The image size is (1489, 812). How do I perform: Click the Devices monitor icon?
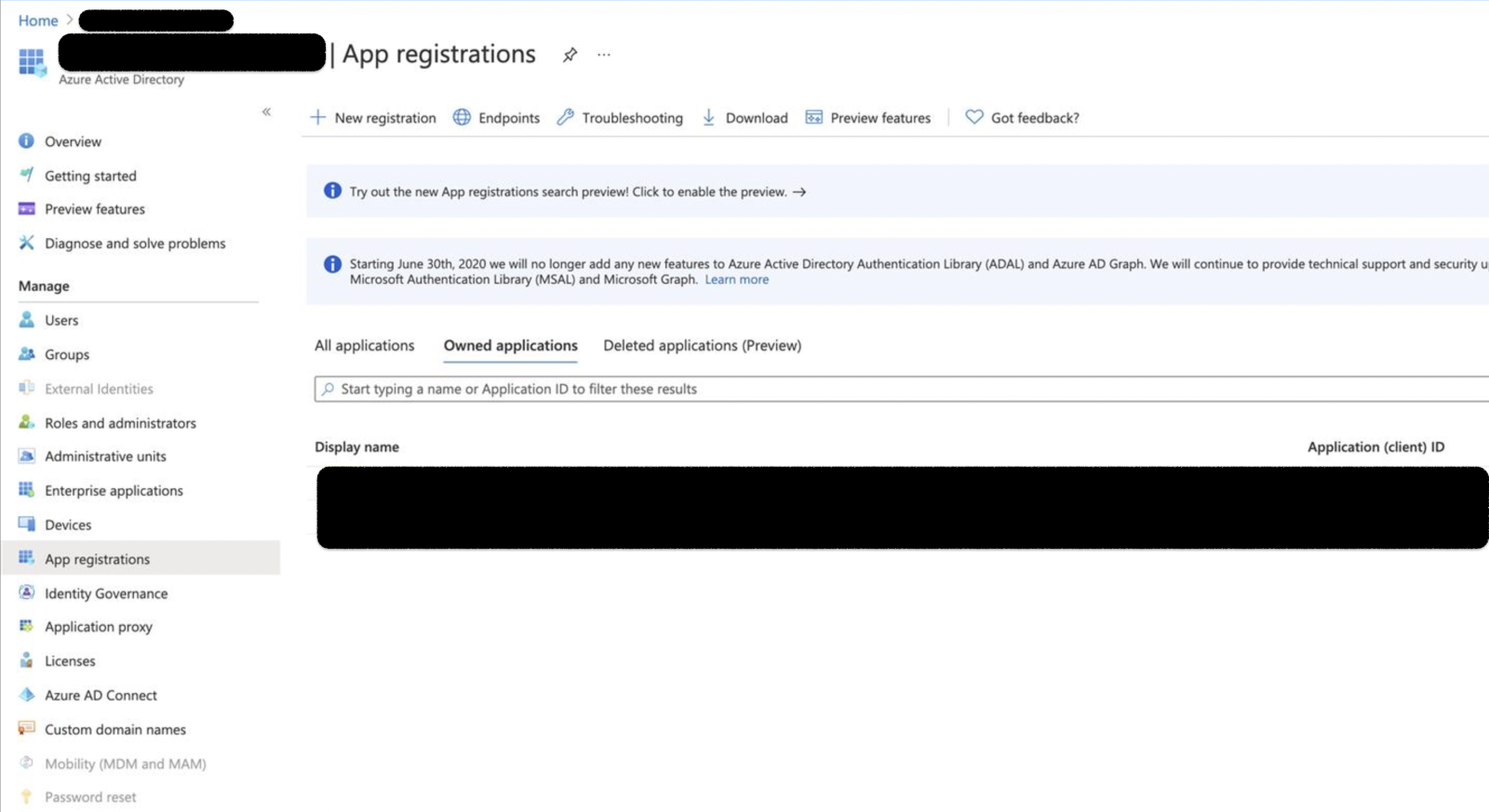click(26, 524)
